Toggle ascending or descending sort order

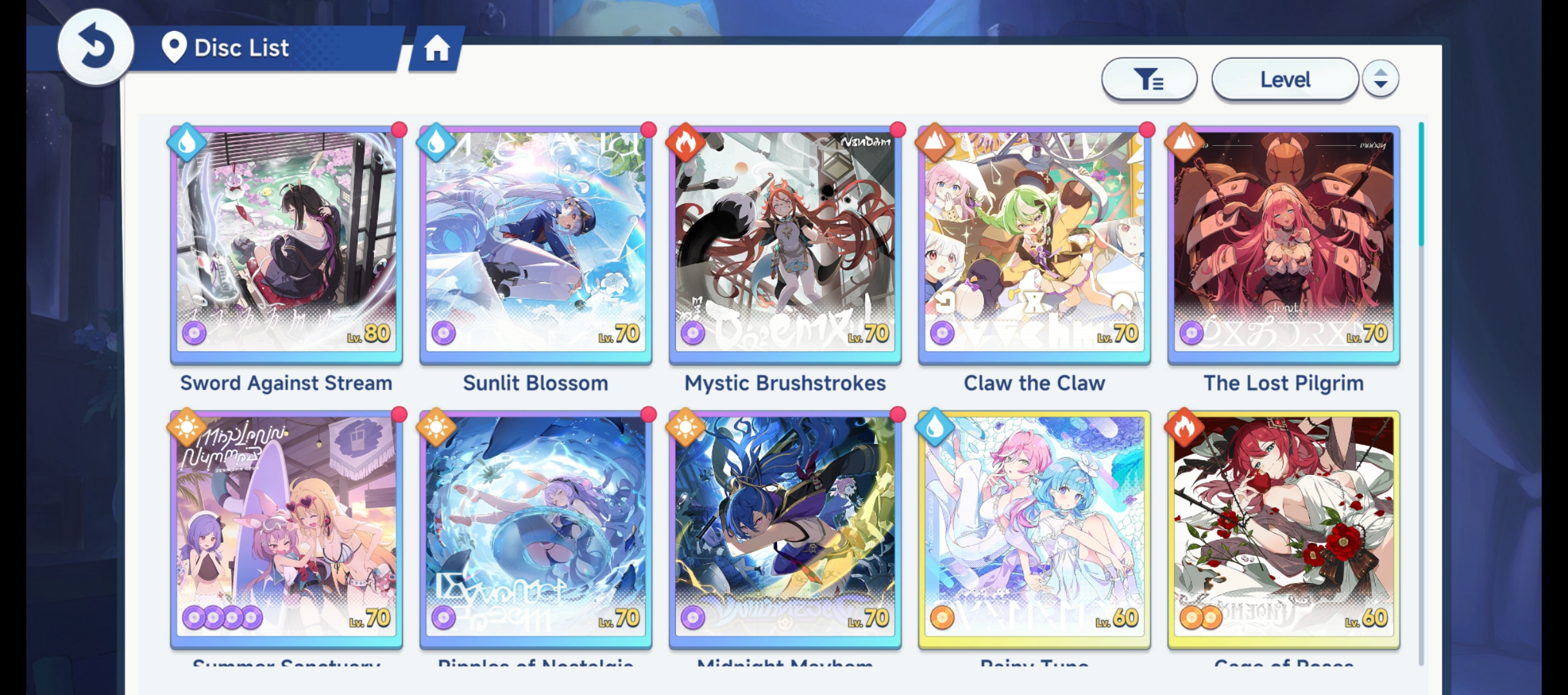pyautogui.click(x=1380, y=79)
